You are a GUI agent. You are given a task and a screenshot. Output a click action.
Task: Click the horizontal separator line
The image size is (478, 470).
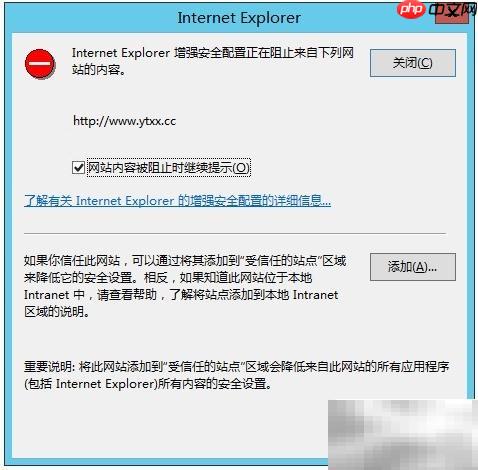[x=235, y=233]
